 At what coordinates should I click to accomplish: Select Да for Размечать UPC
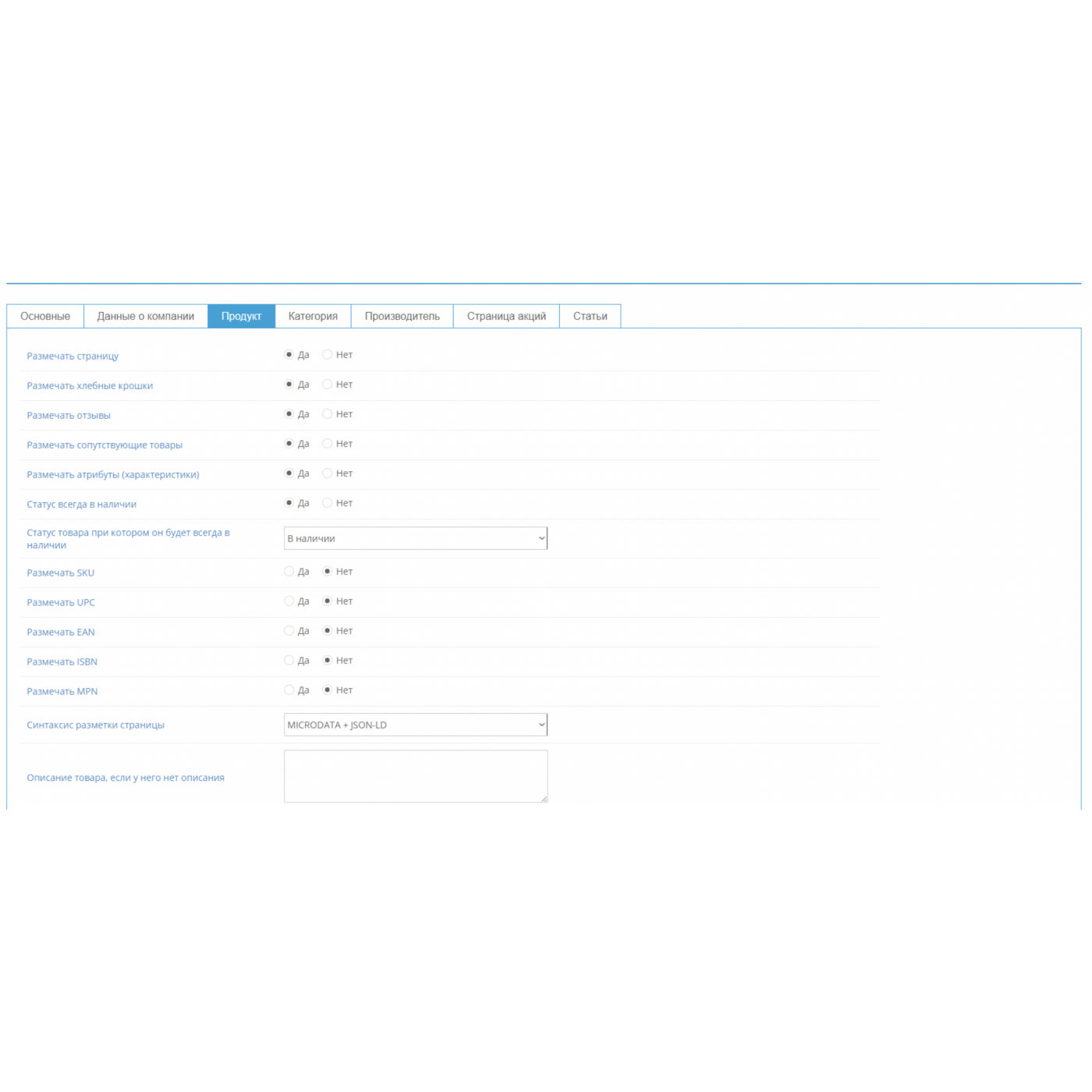[x=289, y=601]
